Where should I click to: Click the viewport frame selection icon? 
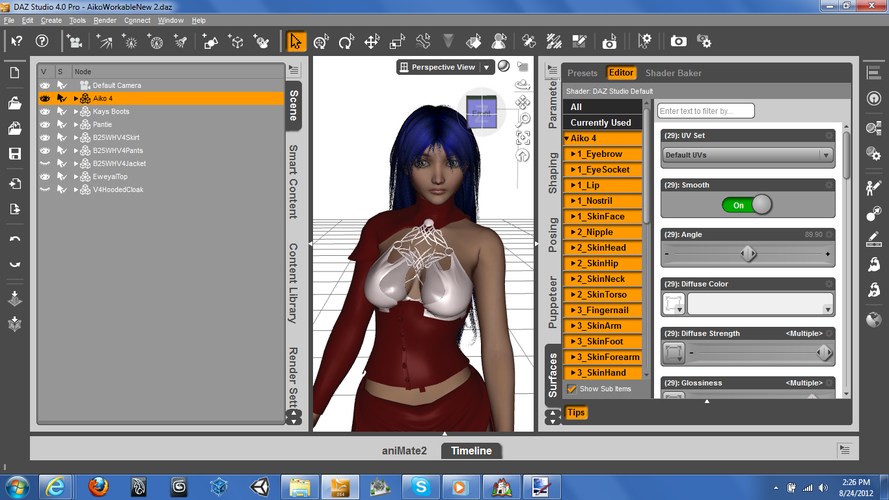523,137
